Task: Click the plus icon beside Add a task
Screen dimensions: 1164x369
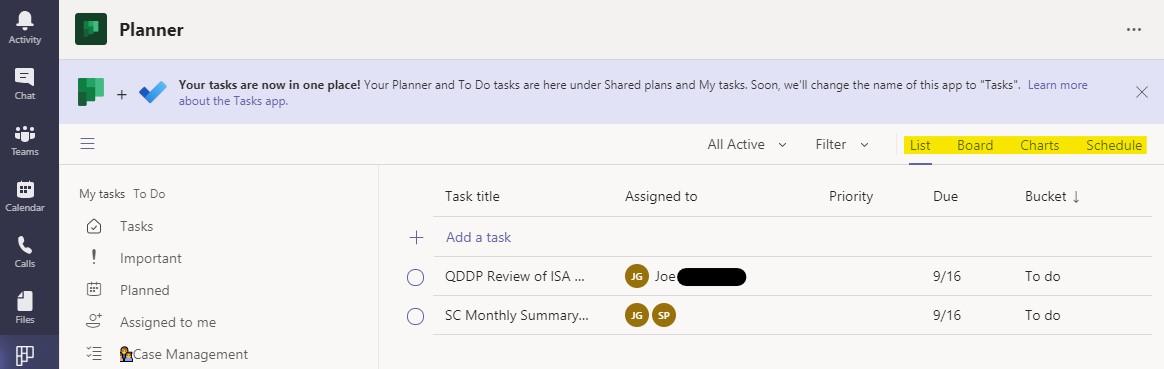Action: coord(416,238)
